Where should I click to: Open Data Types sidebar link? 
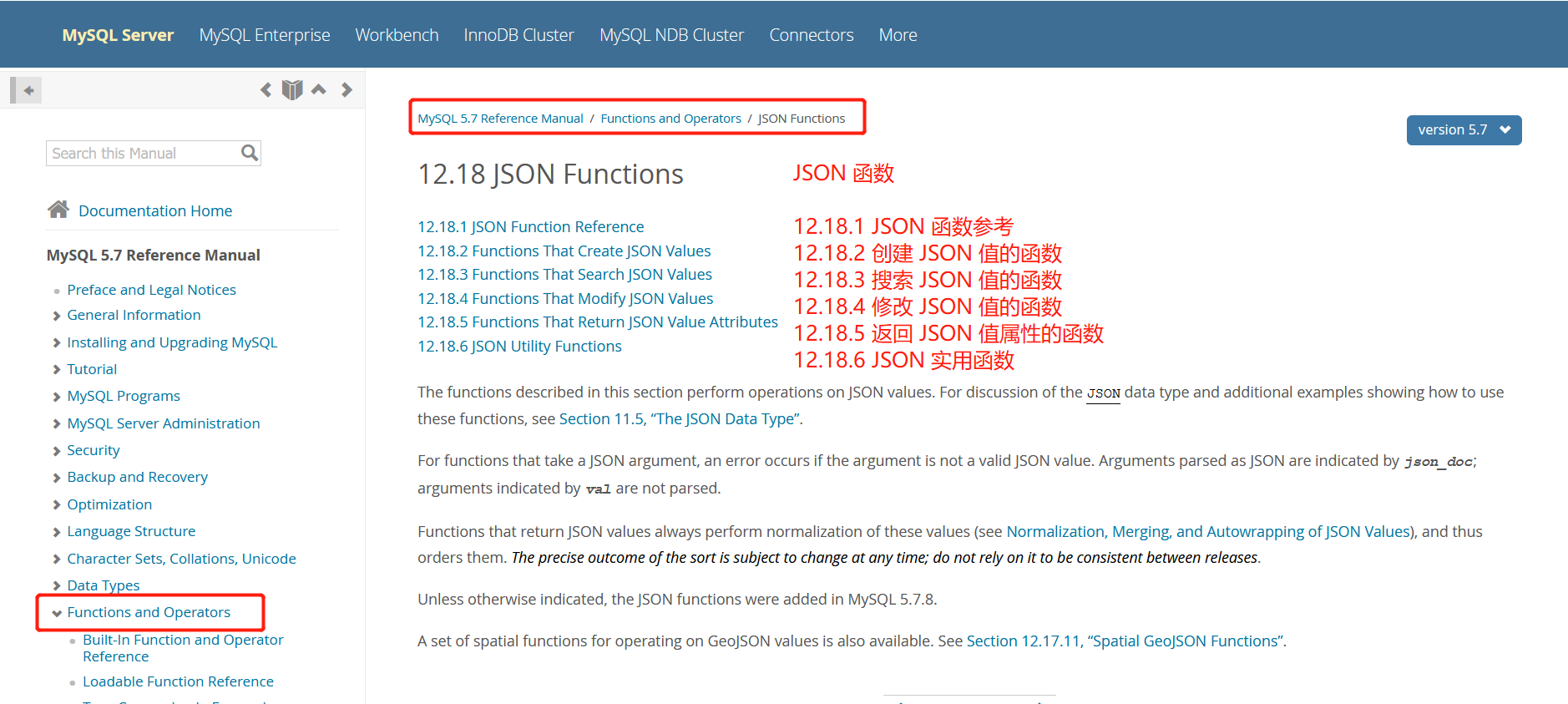104,585
